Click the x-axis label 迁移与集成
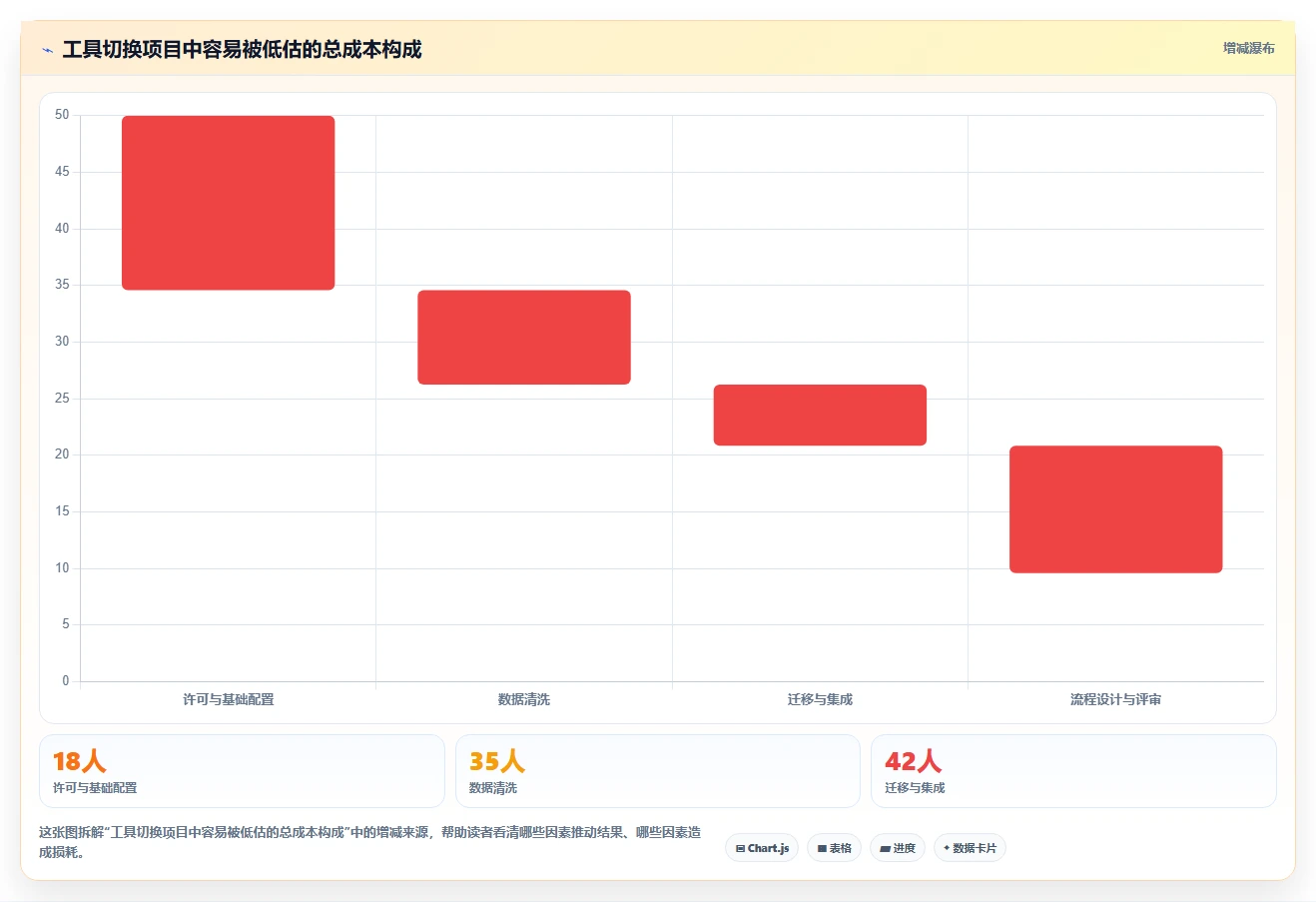The height and width of the screenshot is (902, 1316). click(820, 699)
